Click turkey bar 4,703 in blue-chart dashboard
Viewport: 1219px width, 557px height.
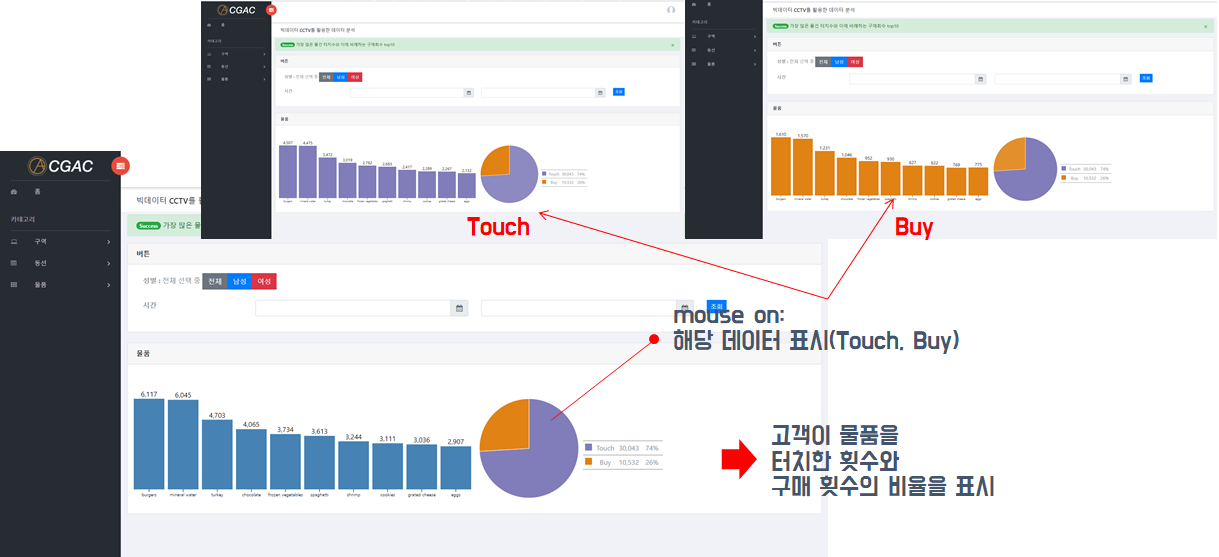[217, 453]
